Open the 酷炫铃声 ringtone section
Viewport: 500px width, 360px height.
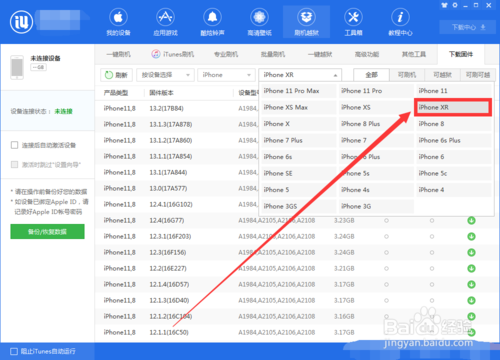click(212, 22)
